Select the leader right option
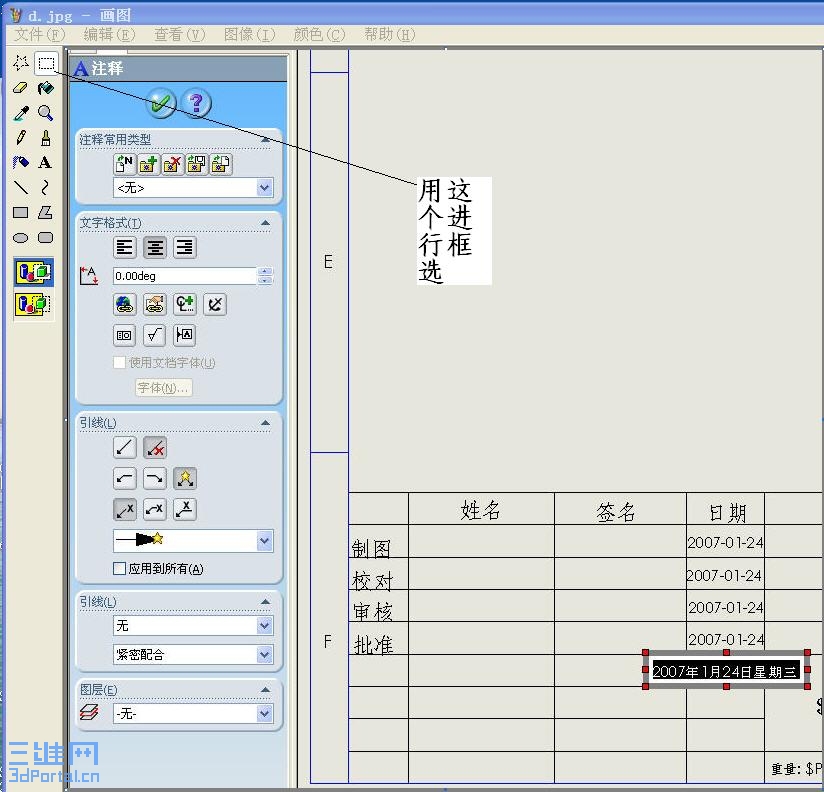This screenshot has width=824, height=792. [x=154, y=478]
